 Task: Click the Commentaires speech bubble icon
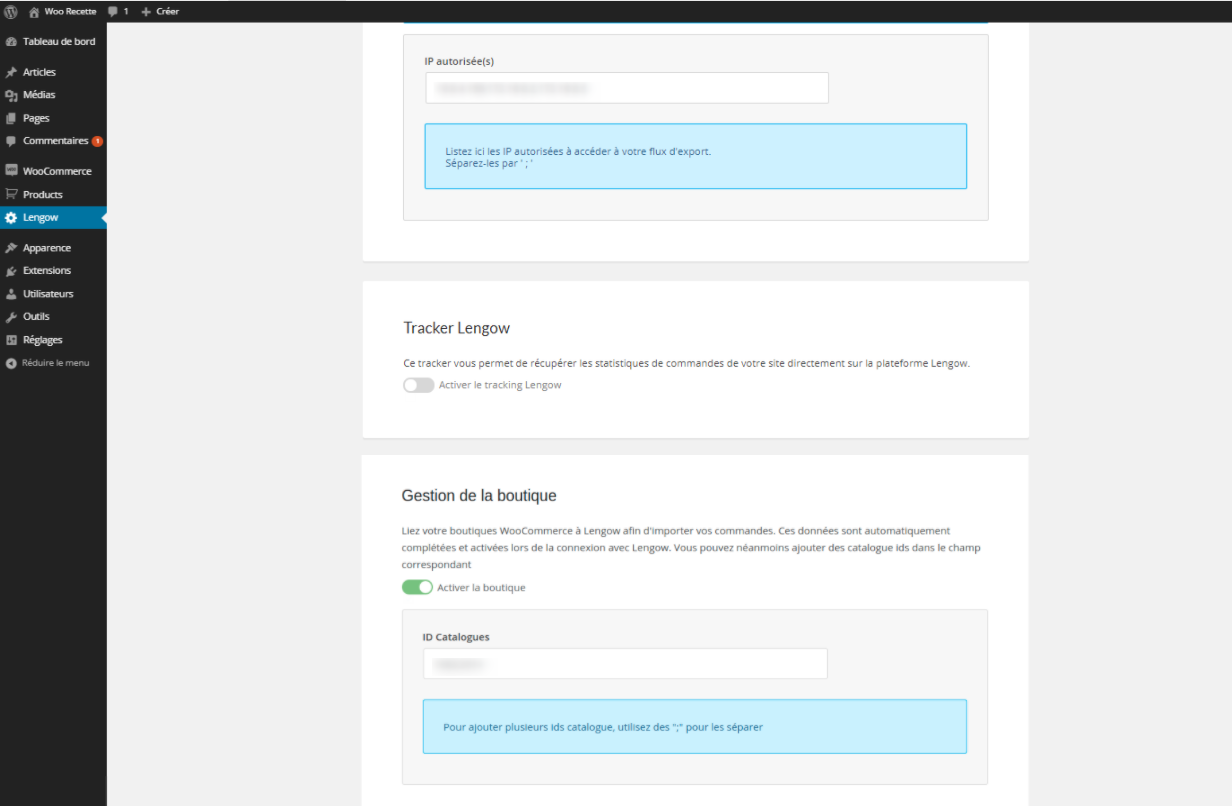pos(11,141)
